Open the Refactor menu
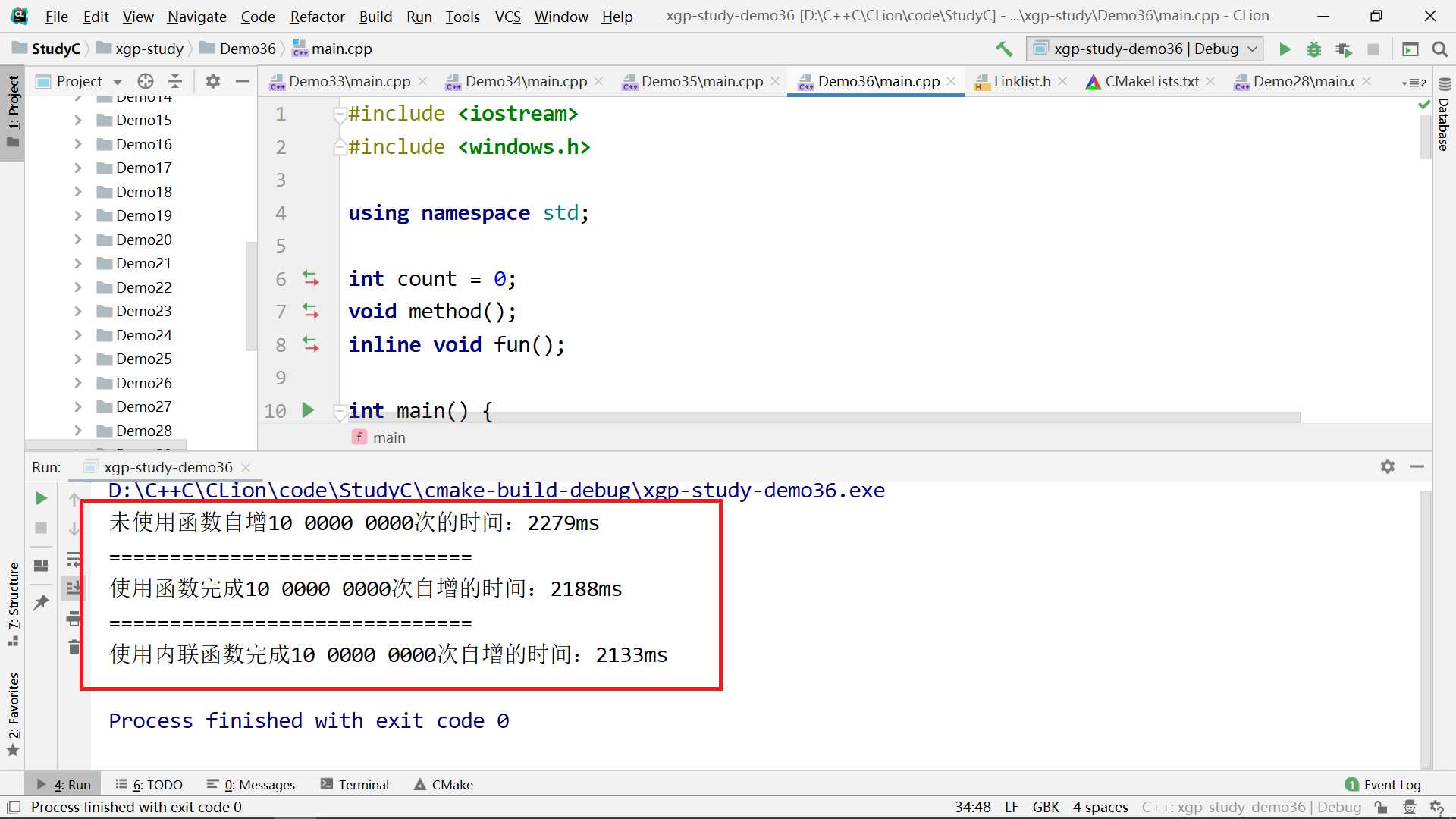This screenshot has width=1456, height=819. click(317, 17)
